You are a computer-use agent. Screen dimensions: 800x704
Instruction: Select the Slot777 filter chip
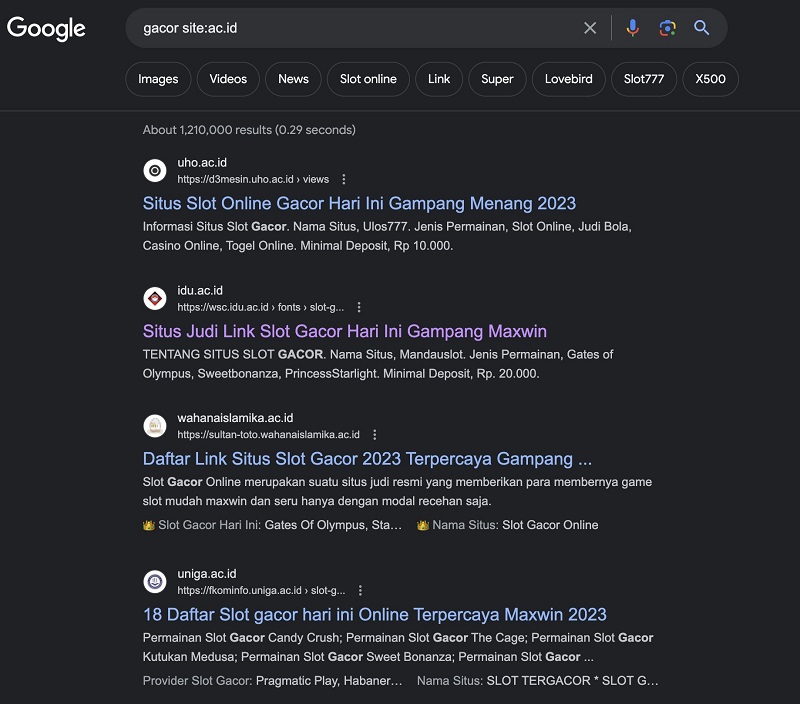tap(644, 79)
